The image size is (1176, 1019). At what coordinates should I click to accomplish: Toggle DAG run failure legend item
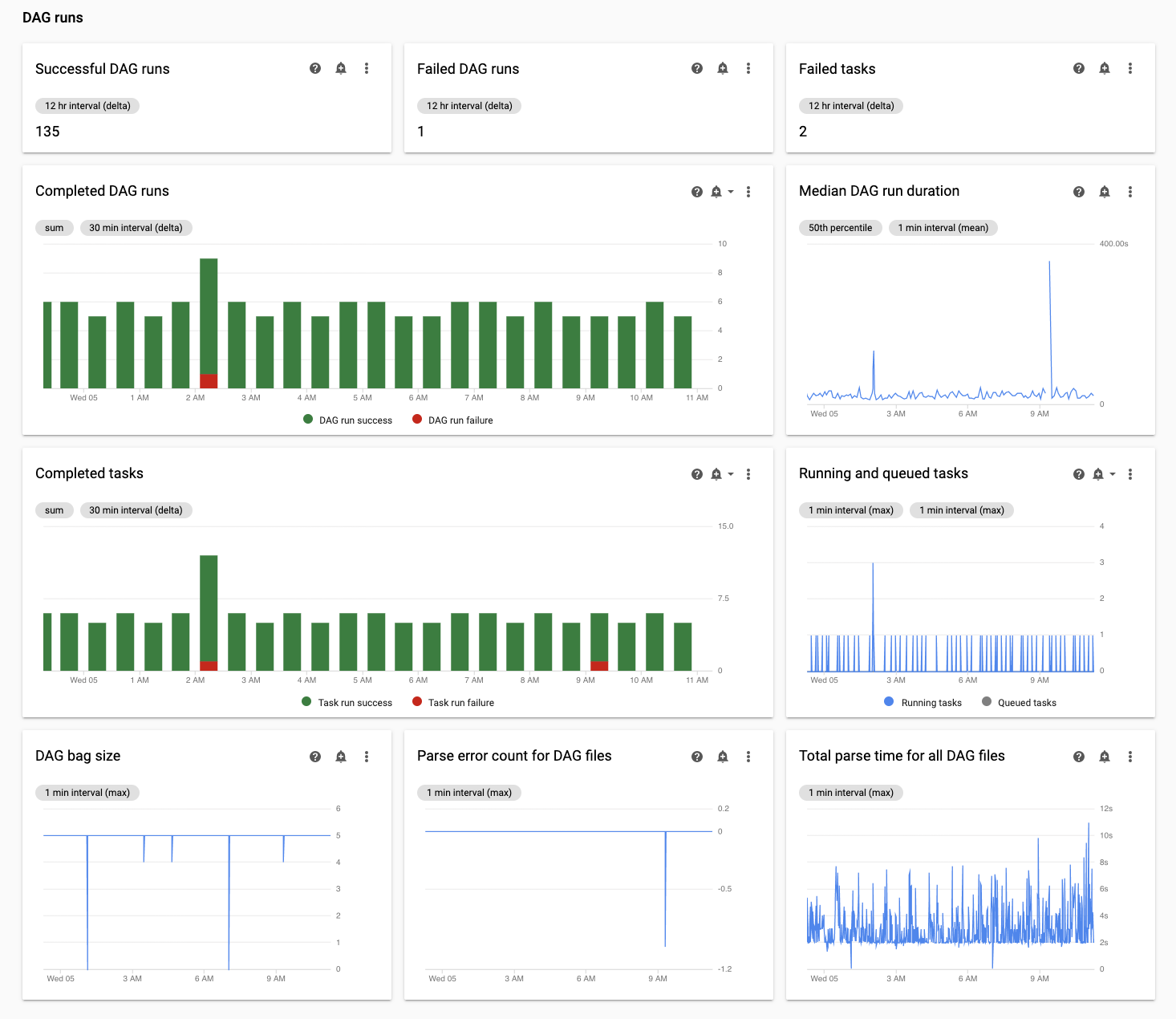pyautogui.click(x=452, y=420)
